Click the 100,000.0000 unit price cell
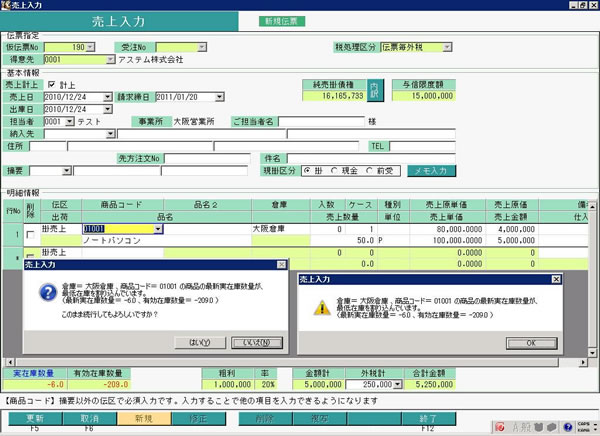This screenshot has height=436, width=600. 448,240
